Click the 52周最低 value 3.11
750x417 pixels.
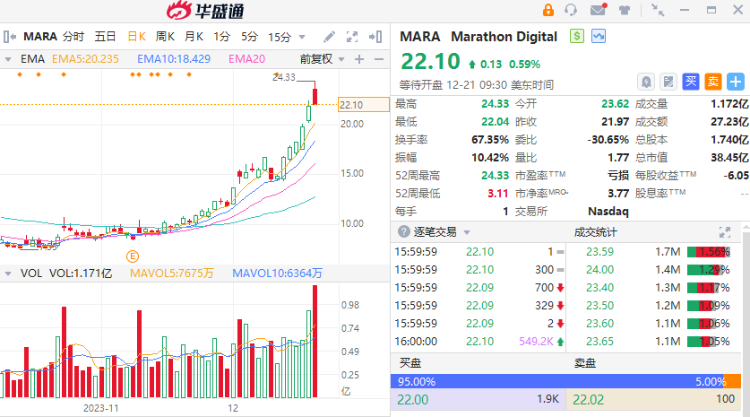(497, 193)
